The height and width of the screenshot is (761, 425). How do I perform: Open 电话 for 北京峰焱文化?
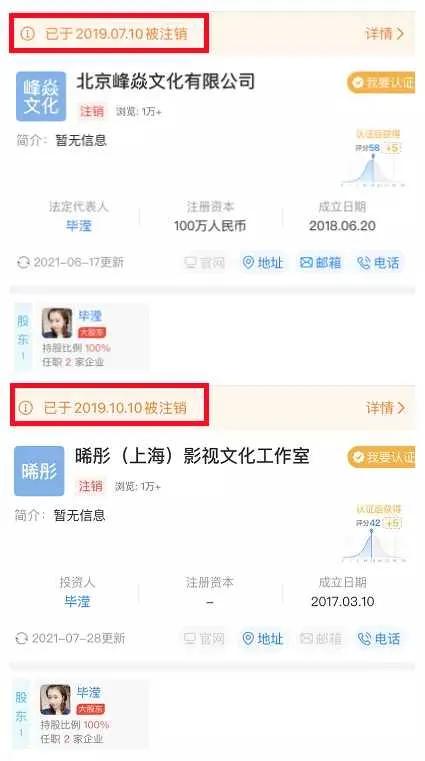pyautogui.click(x=378, y=263)
